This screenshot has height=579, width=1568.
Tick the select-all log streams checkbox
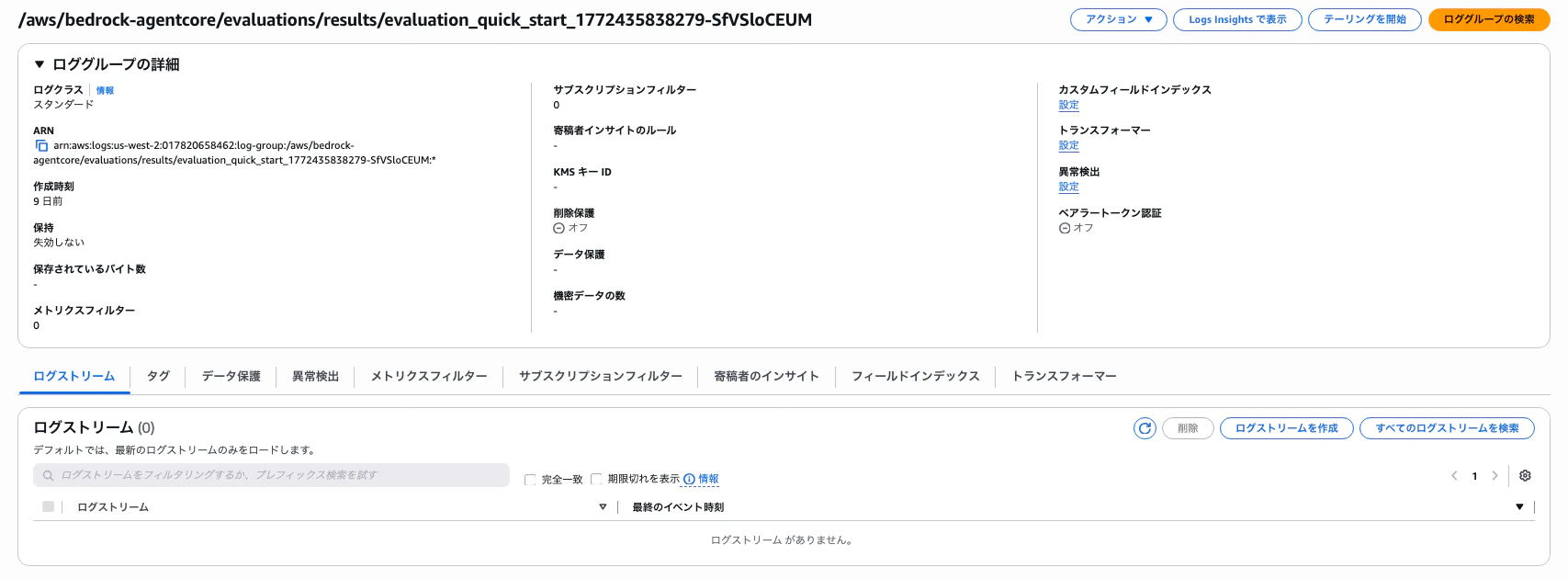point(48,506)
